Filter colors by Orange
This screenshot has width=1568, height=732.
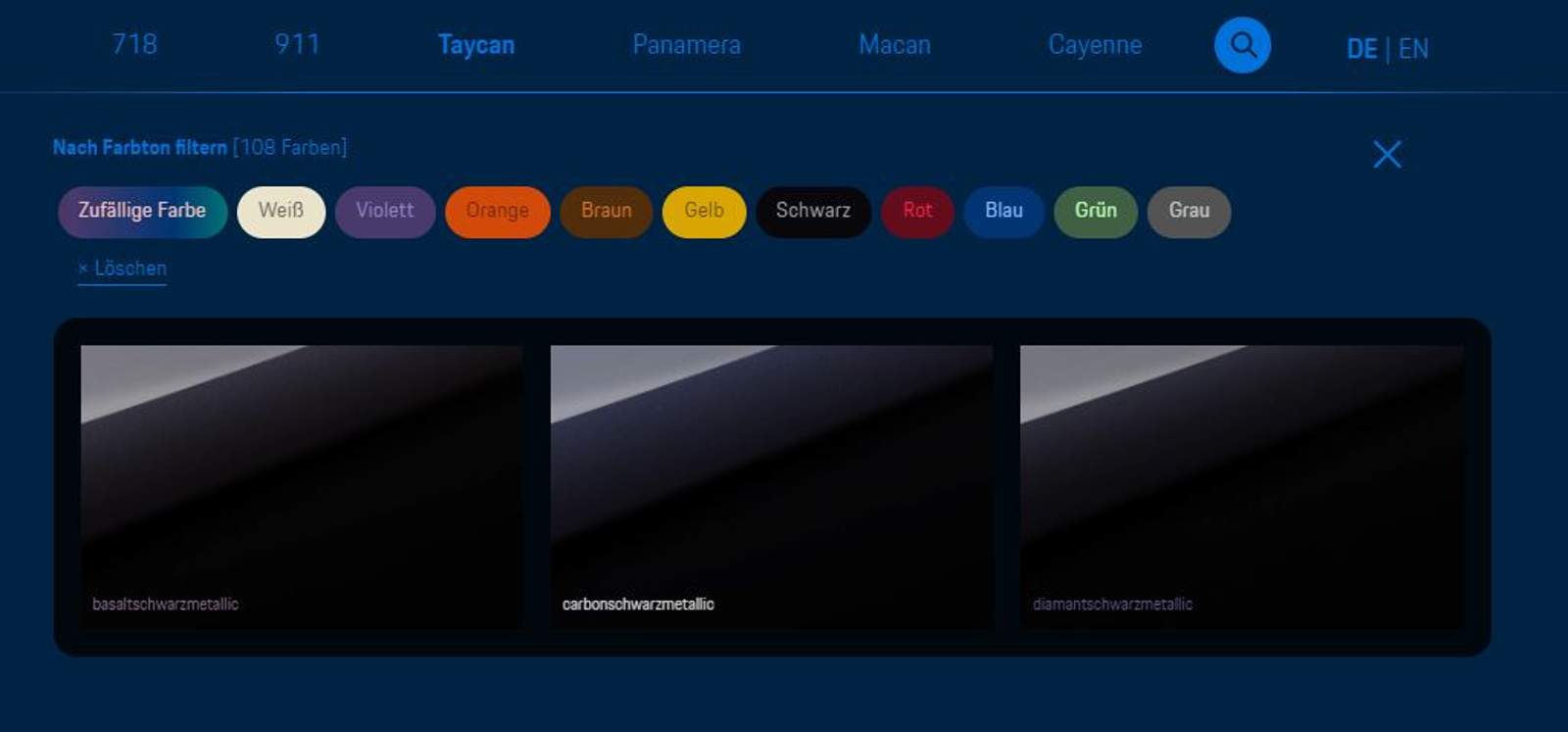click(498, 212)
